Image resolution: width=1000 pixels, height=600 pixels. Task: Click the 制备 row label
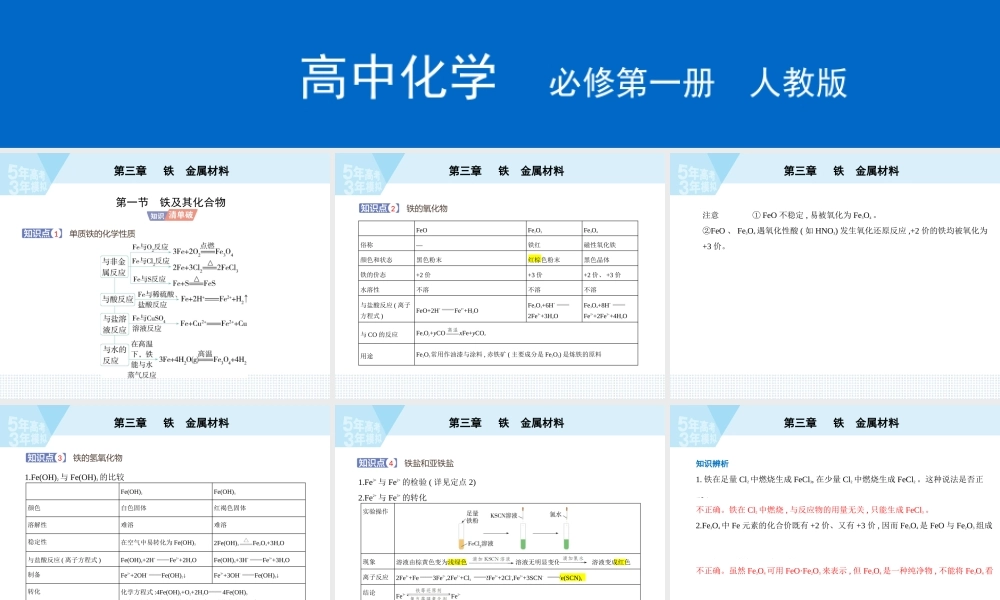click(34, 574)
